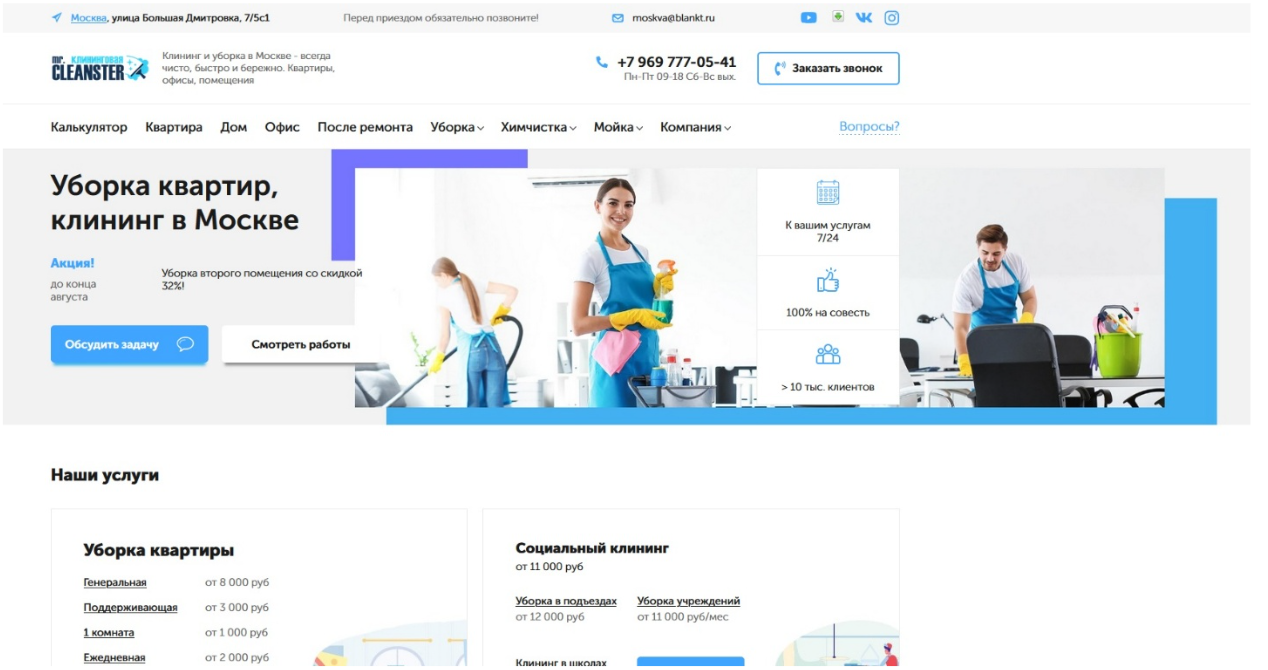
Task: Open the Уборка в подъездах link
Action: tap(566, 602)
